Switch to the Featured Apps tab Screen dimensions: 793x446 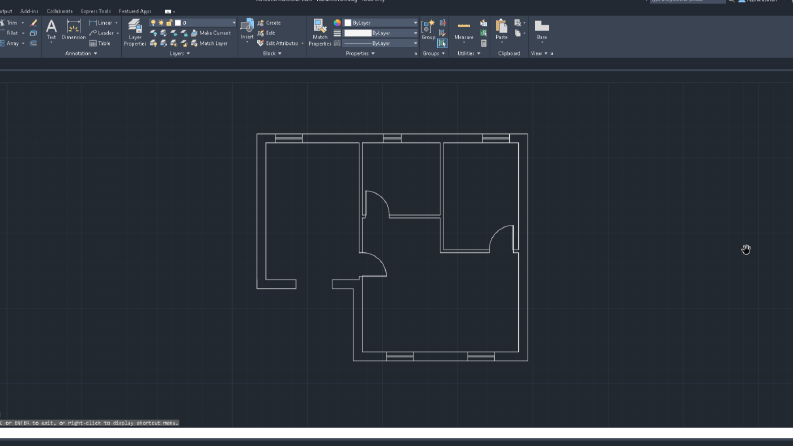click(x=135, y=11)
